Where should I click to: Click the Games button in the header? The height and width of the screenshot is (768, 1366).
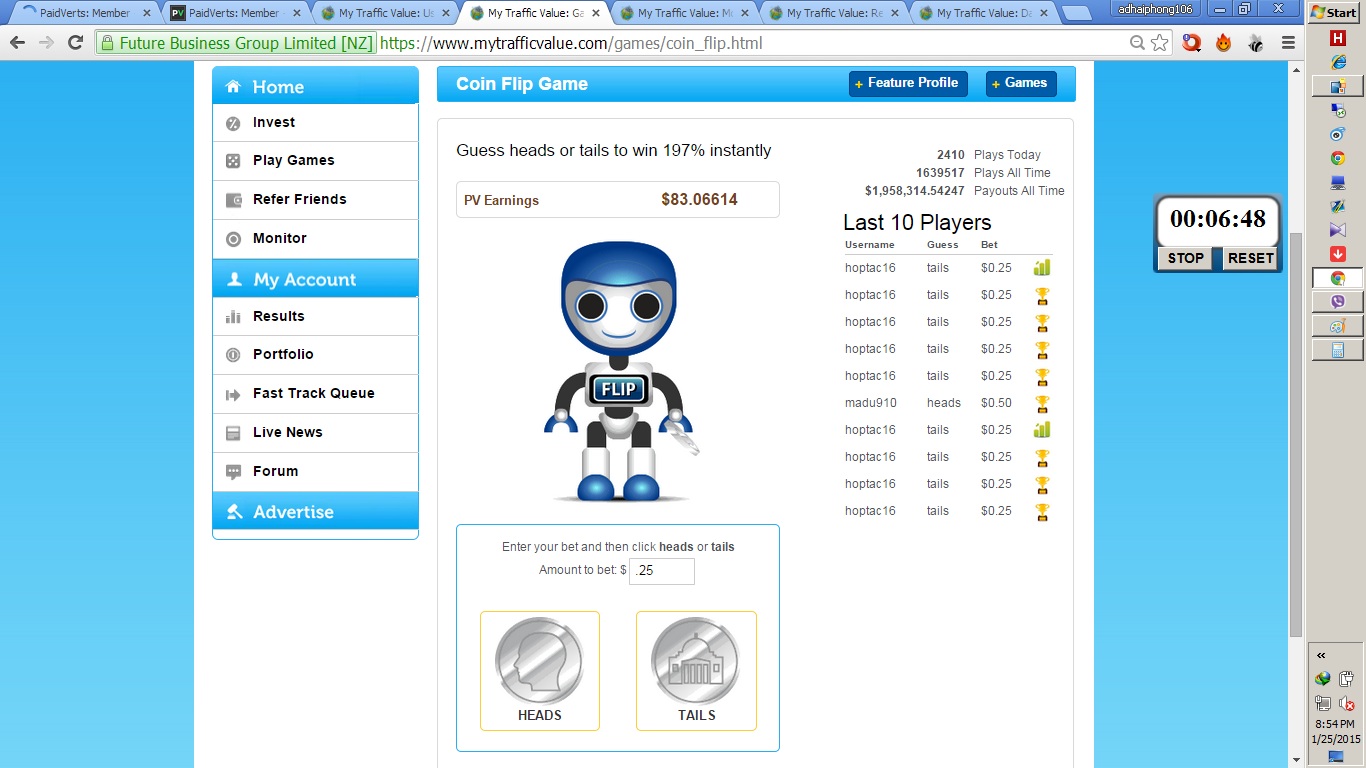[x=1021, y=83]
